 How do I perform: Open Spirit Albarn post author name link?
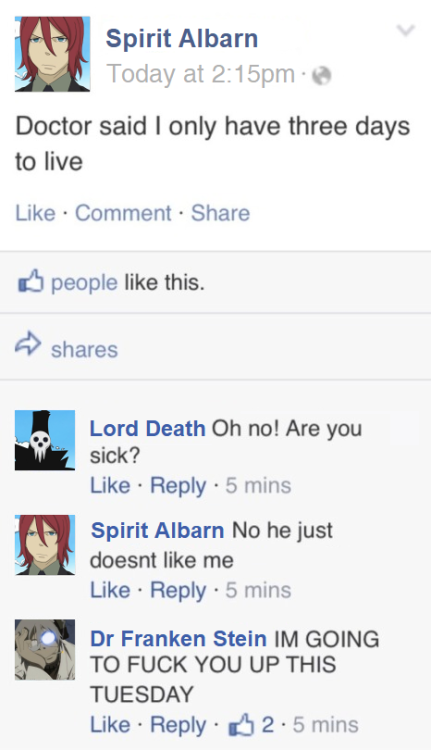pyautogui.click(x=182, y=38)
